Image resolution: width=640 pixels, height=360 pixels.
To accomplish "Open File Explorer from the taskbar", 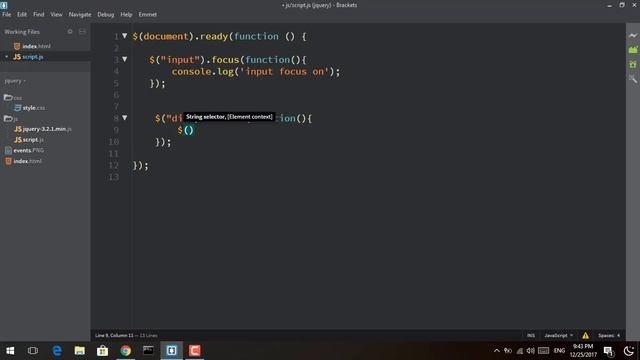I will 80,351.
